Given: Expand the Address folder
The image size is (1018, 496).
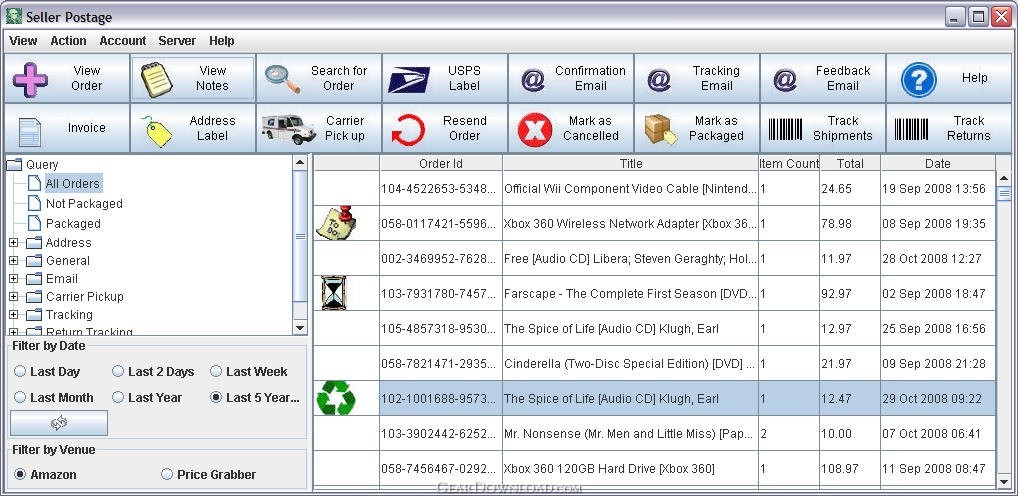Looking at the screenshot, I should pos(14,243).
